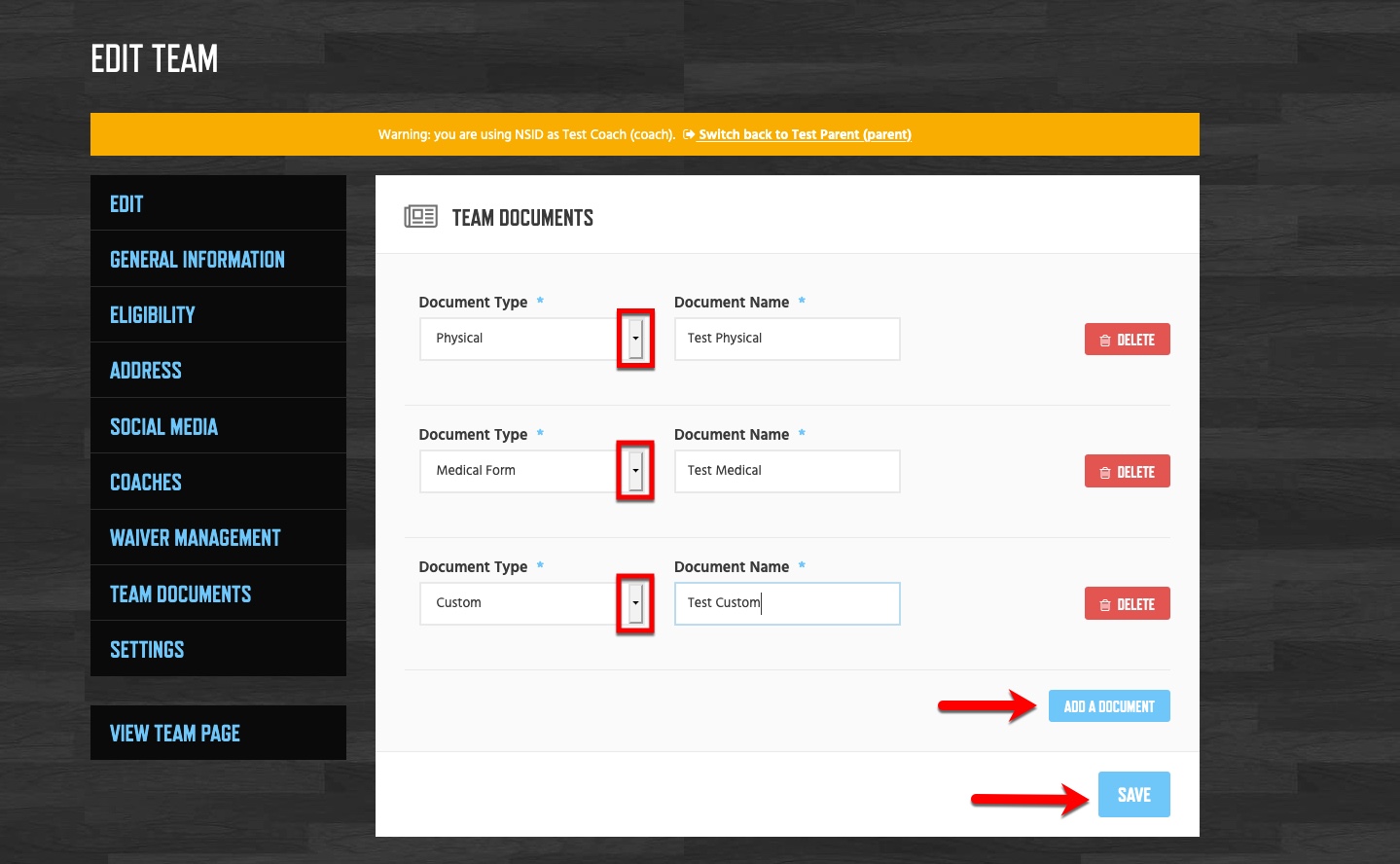Open the Edit sidebar item
This screenshot has height=864, width=1400.
[218, 203]
